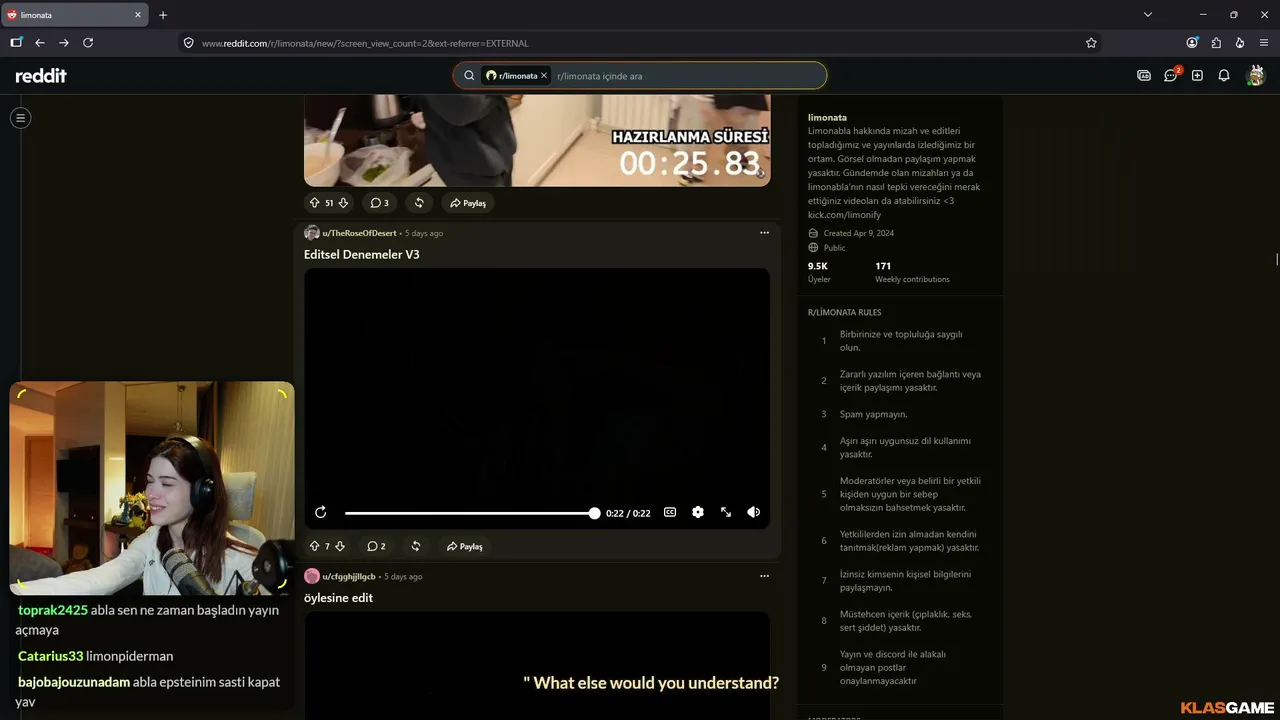This screenshot has width=1280, height=720.
Task: Open Reddit chat messages
Action: pyautogui.click(x=1171, y=75)
